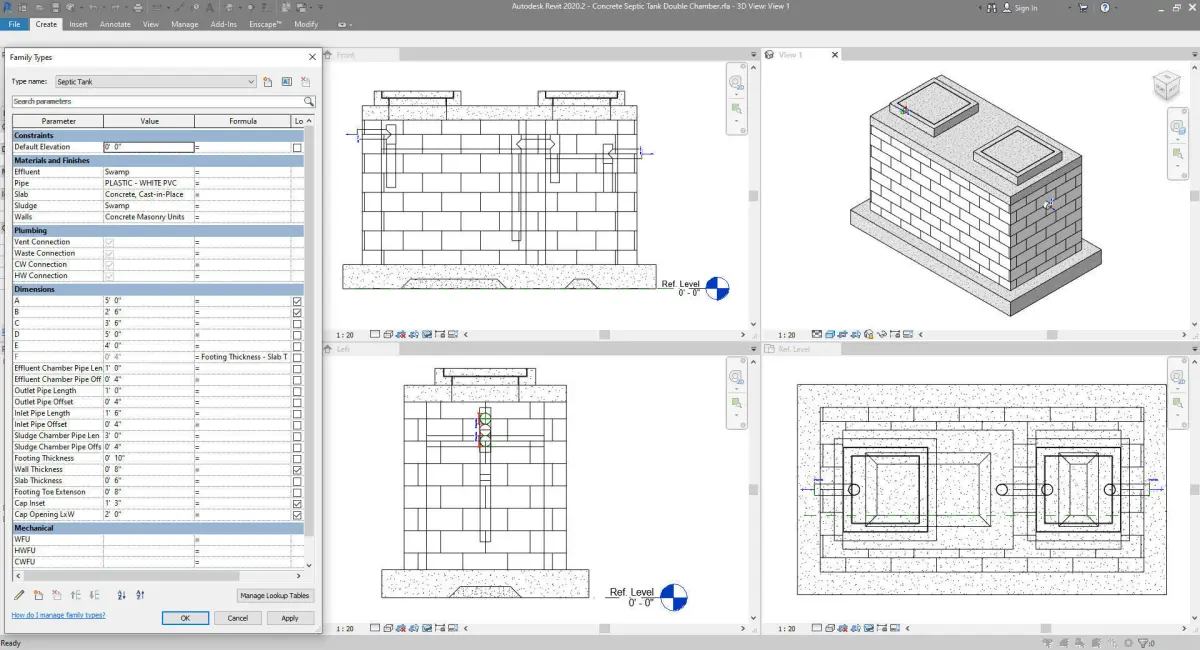Viewport: 1200px width, 650px height.
Task: Click detail level icon in Left view control bar
Action: pos(375,628)
